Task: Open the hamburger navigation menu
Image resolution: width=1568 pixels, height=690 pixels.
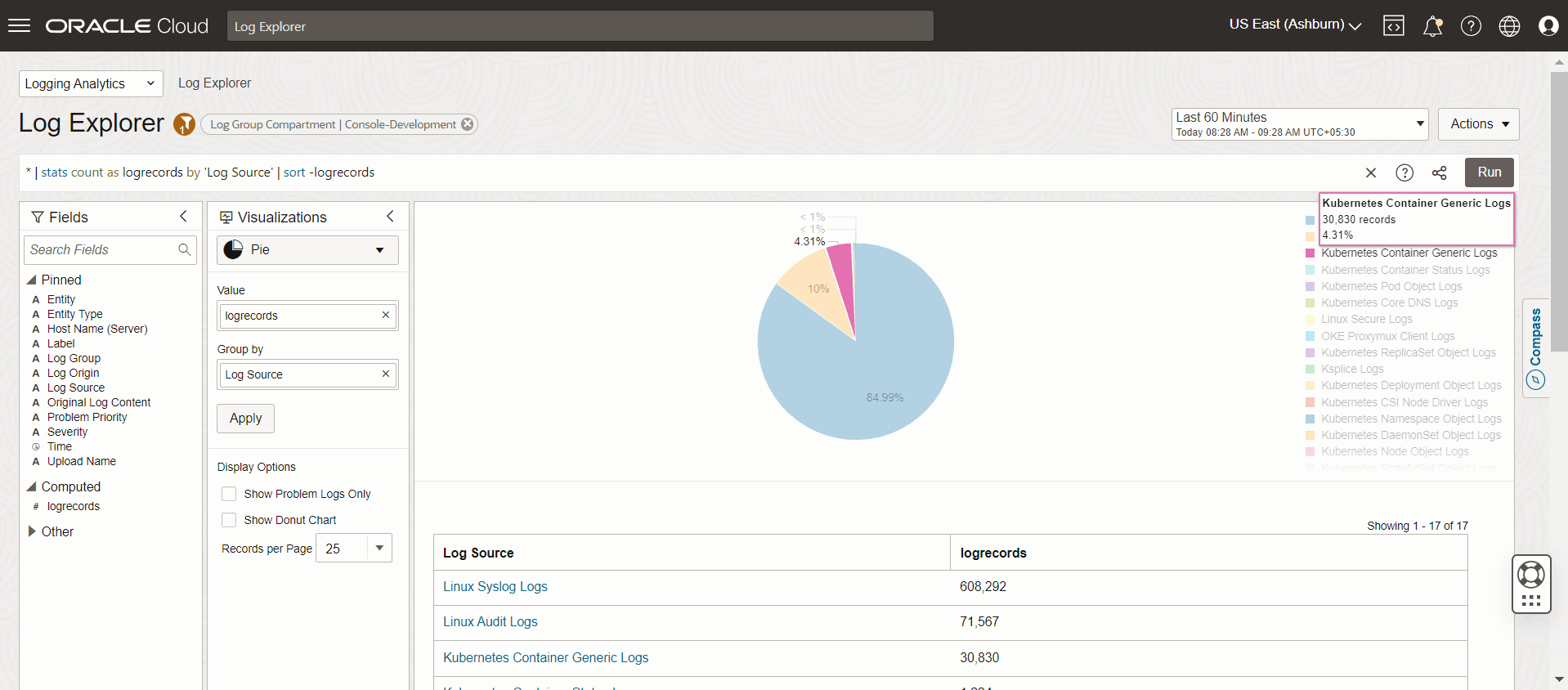Action: pyautogui.click(x=19, y=25)
